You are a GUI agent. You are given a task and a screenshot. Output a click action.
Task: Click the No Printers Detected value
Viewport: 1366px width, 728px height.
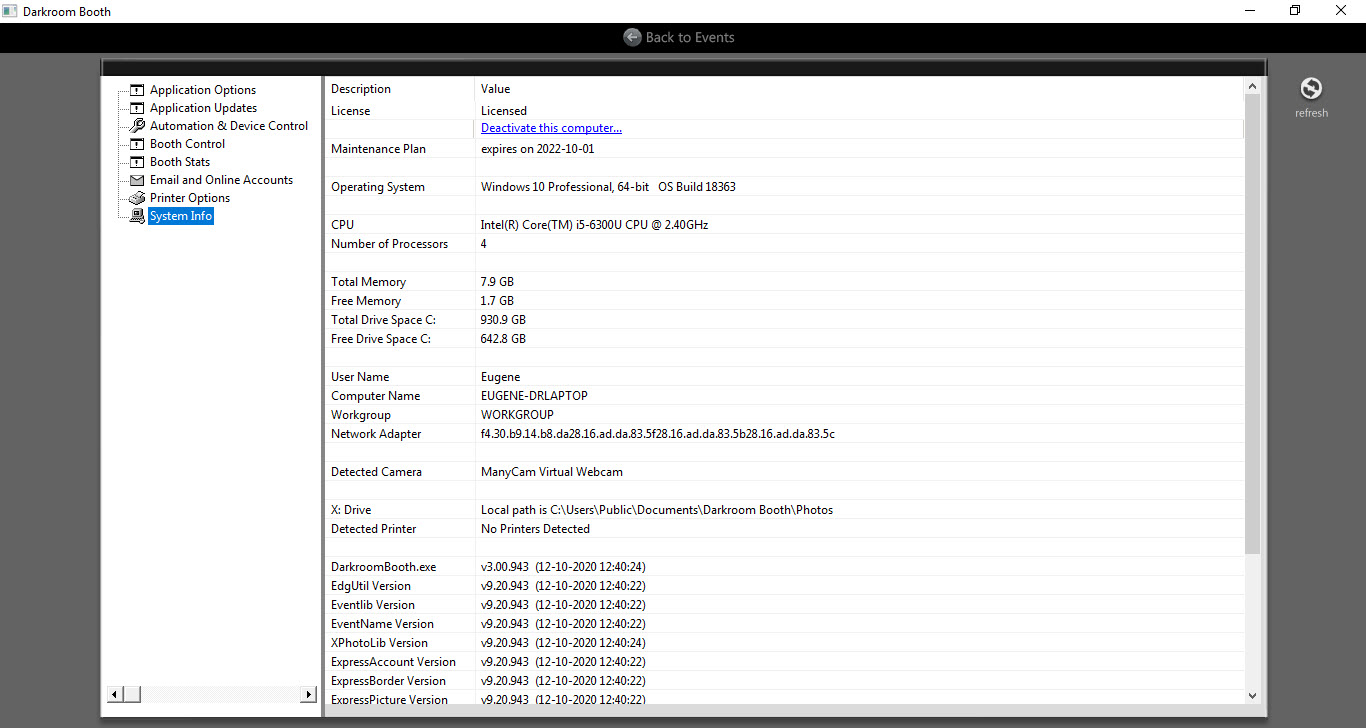[x=535, y=529]
